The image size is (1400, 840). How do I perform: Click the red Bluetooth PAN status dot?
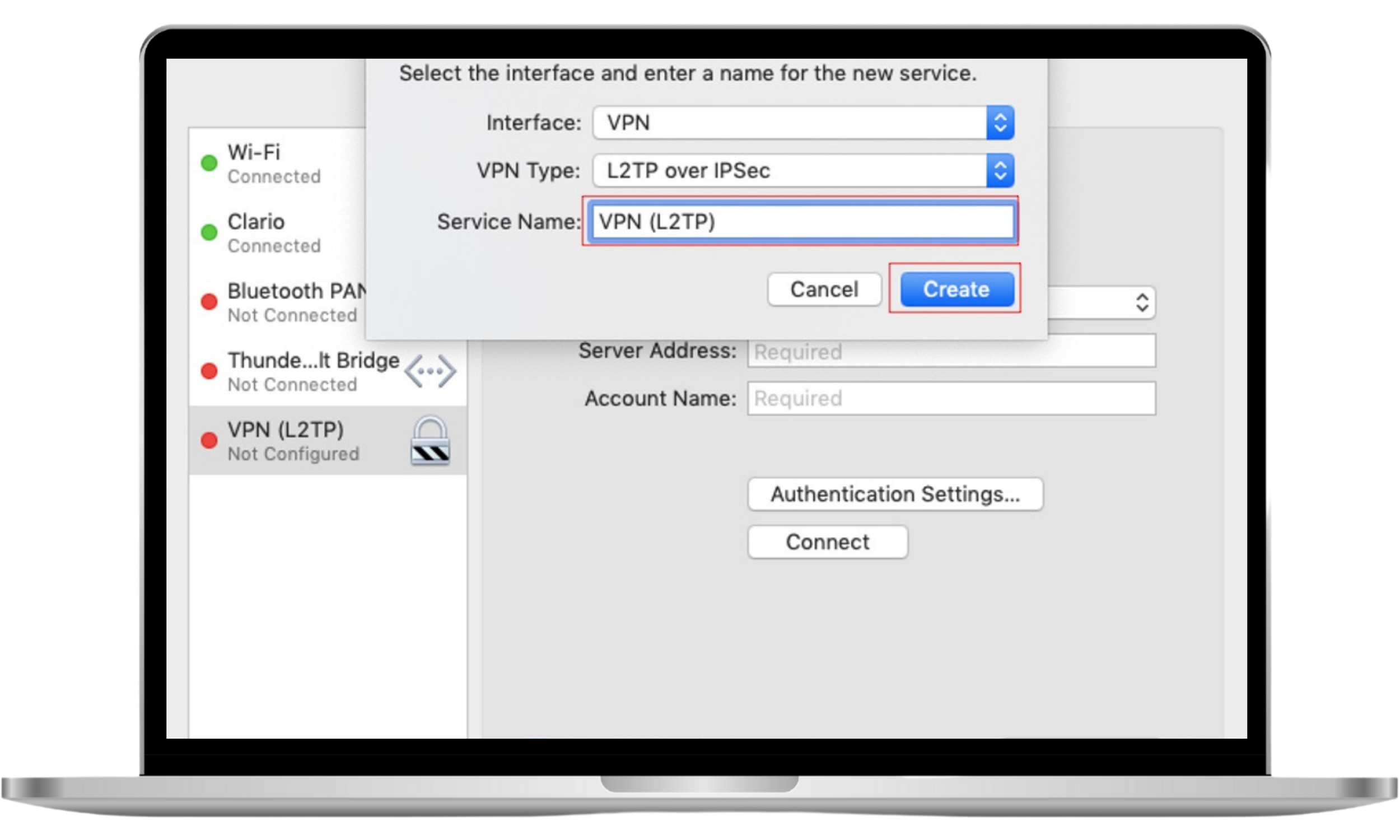point(210,302)
